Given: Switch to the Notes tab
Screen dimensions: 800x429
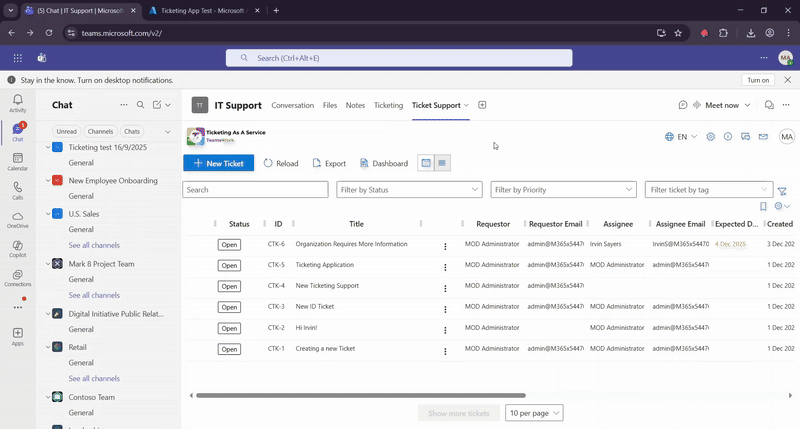Looking at the screenshot, I should click(355, 105).
